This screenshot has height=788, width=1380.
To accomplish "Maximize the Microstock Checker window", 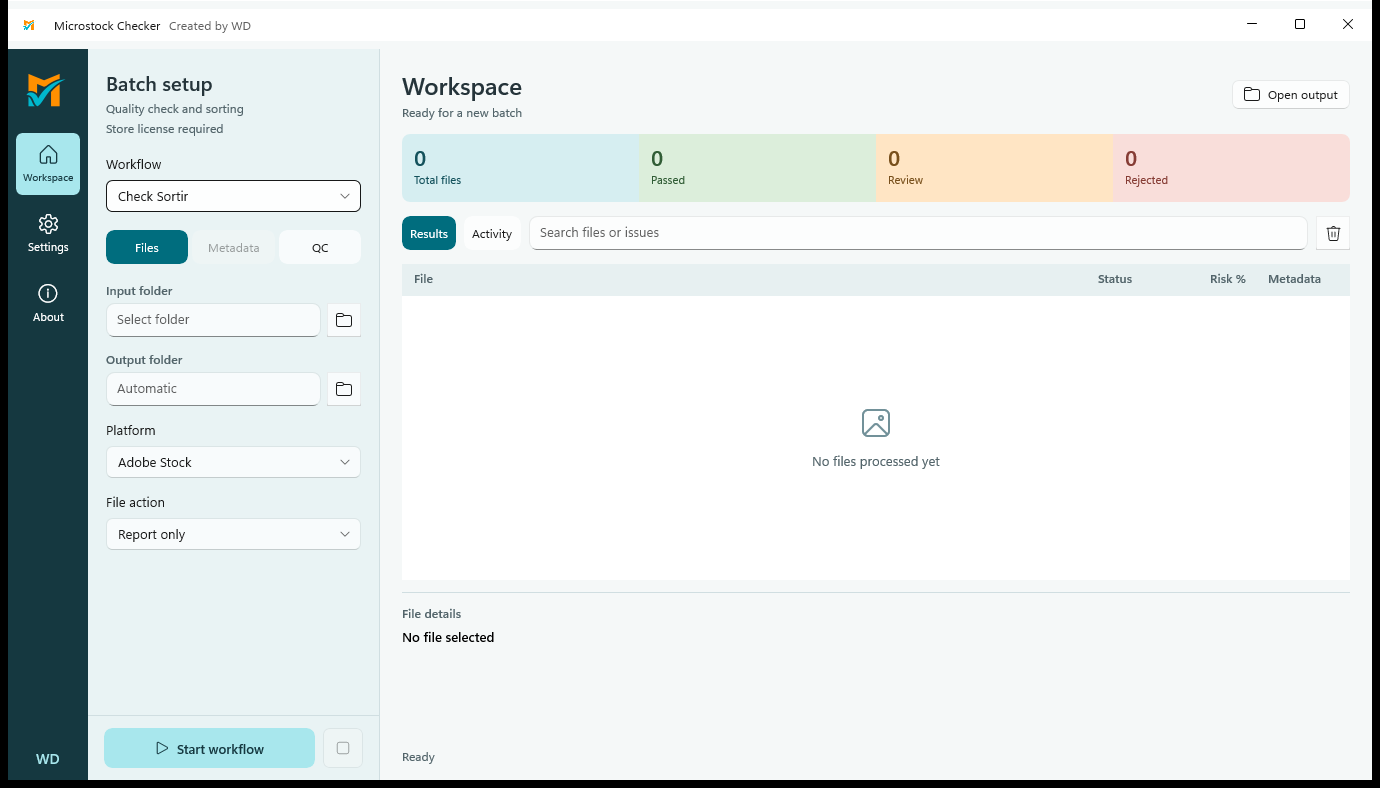I will pos(1300,25).
